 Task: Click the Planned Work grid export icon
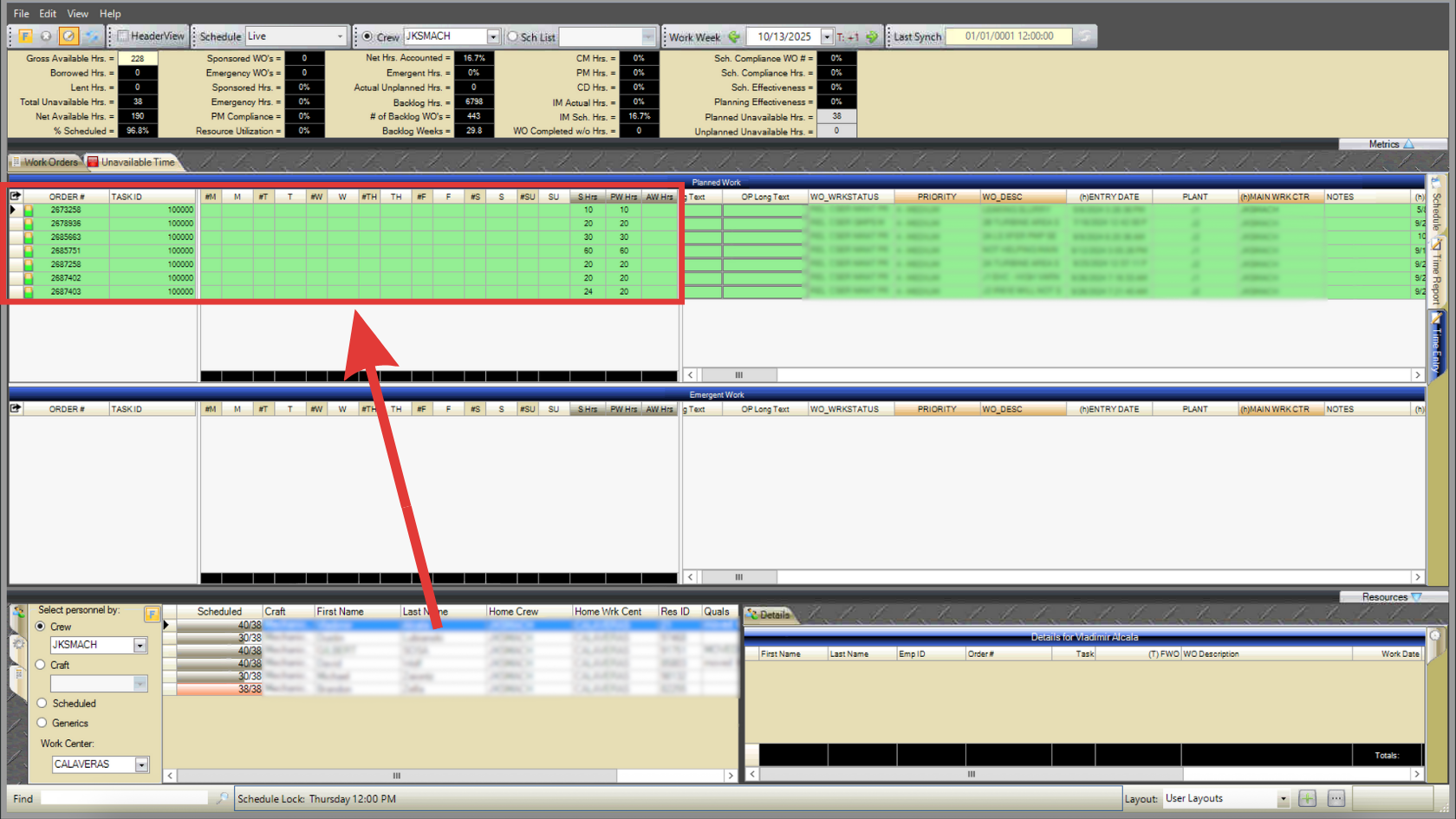[x=16, y=197]
